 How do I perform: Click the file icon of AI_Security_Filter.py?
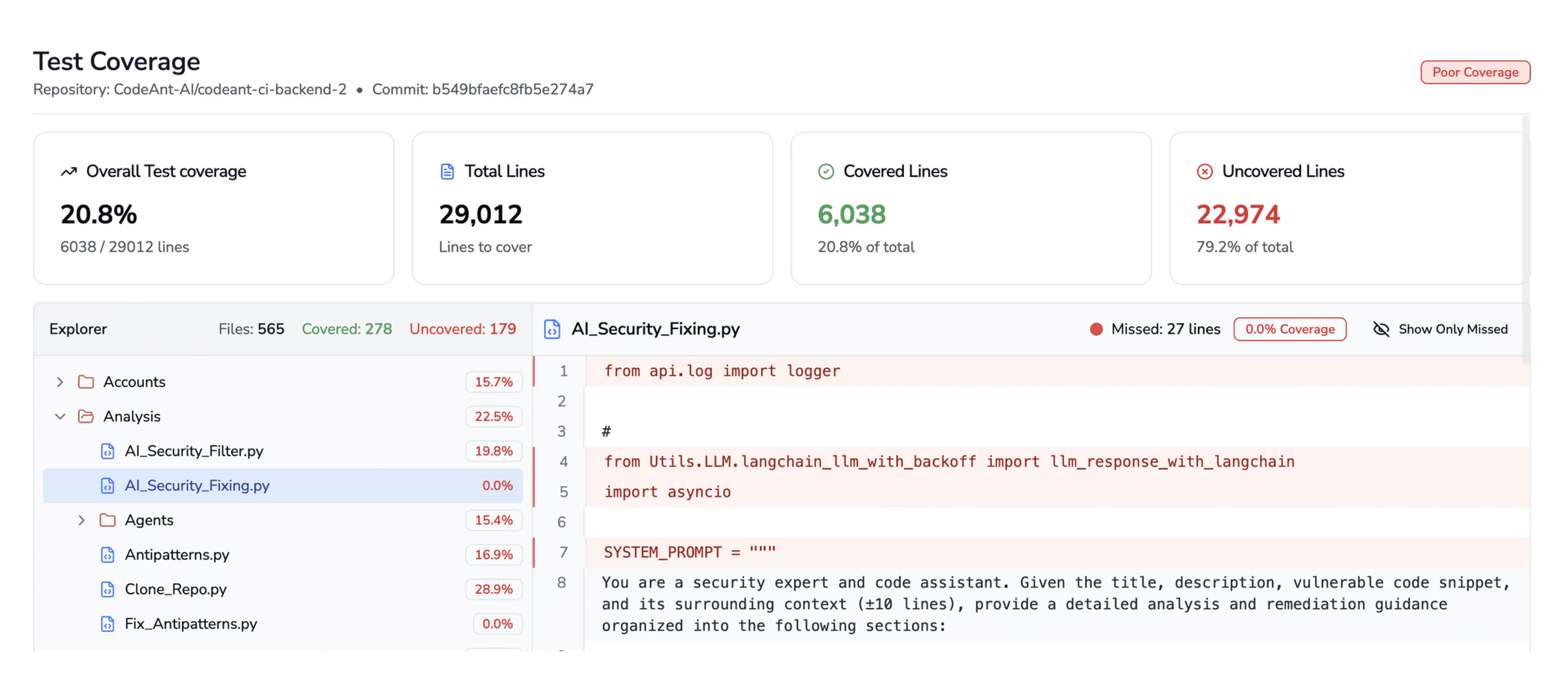point(108,451)
